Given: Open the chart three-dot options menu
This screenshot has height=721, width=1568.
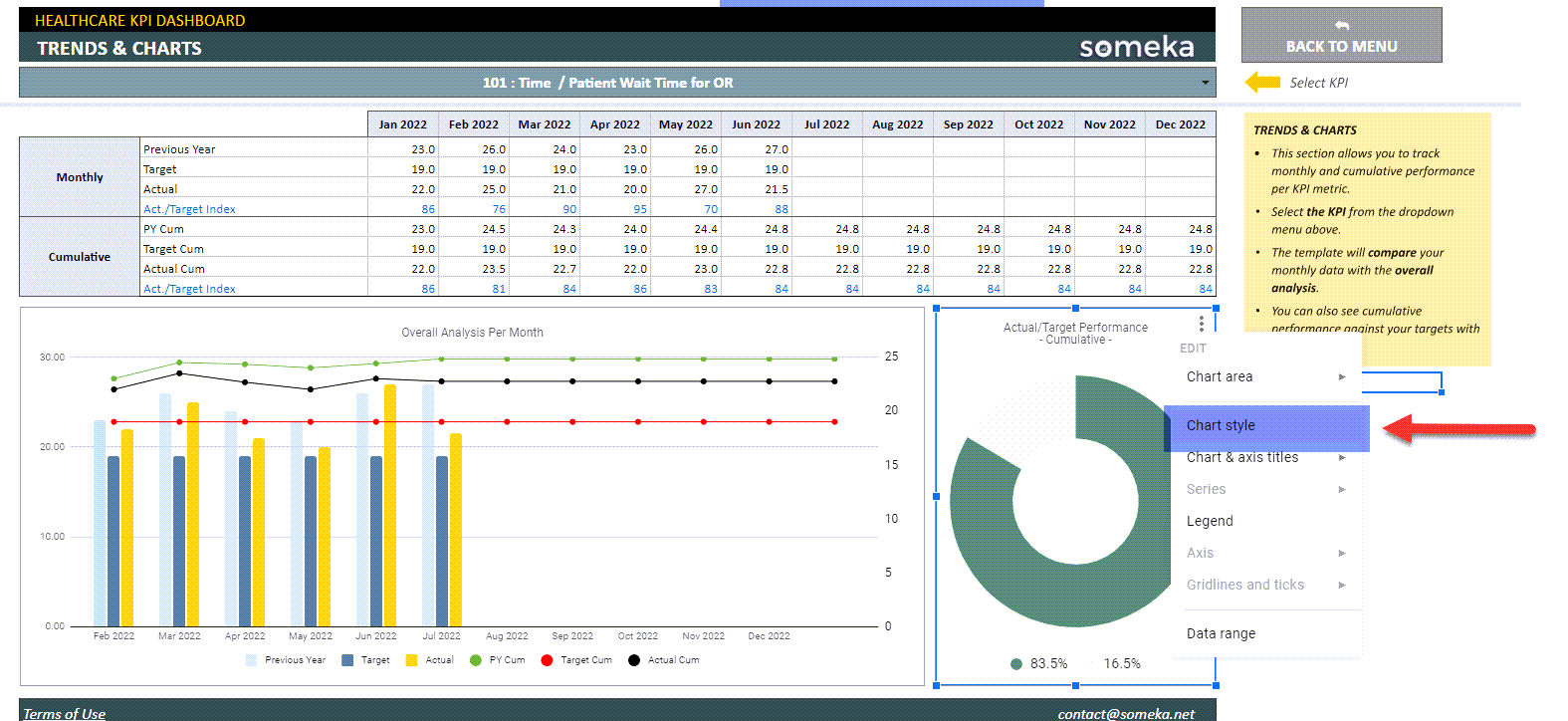Looking at the screenshot, I should click(x=1202, y=324).
